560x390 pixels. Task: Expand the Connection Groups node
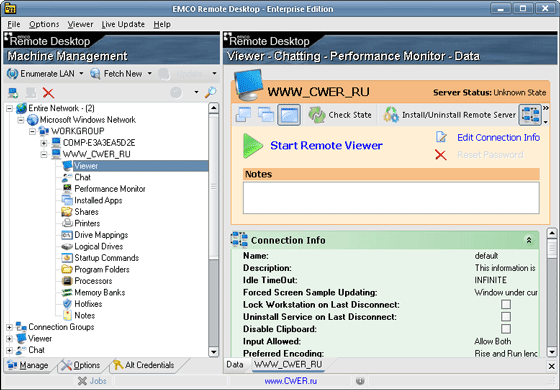coord(10,327)
